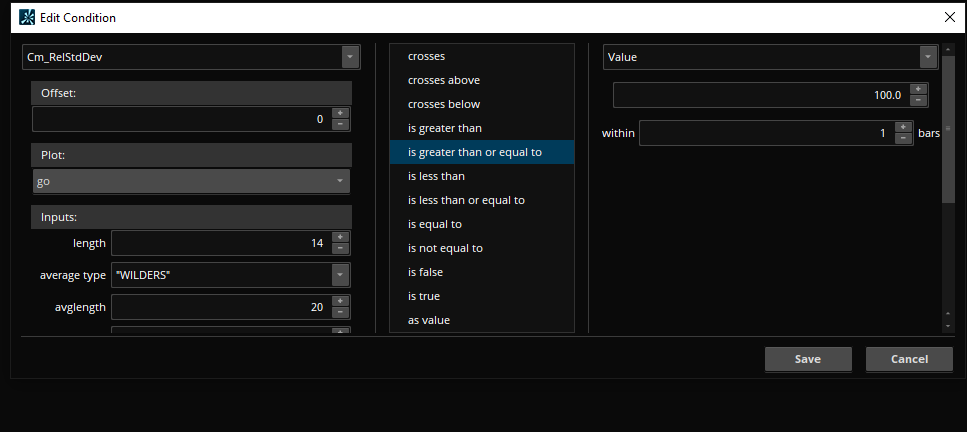Increment the length input value

(340, 237)
